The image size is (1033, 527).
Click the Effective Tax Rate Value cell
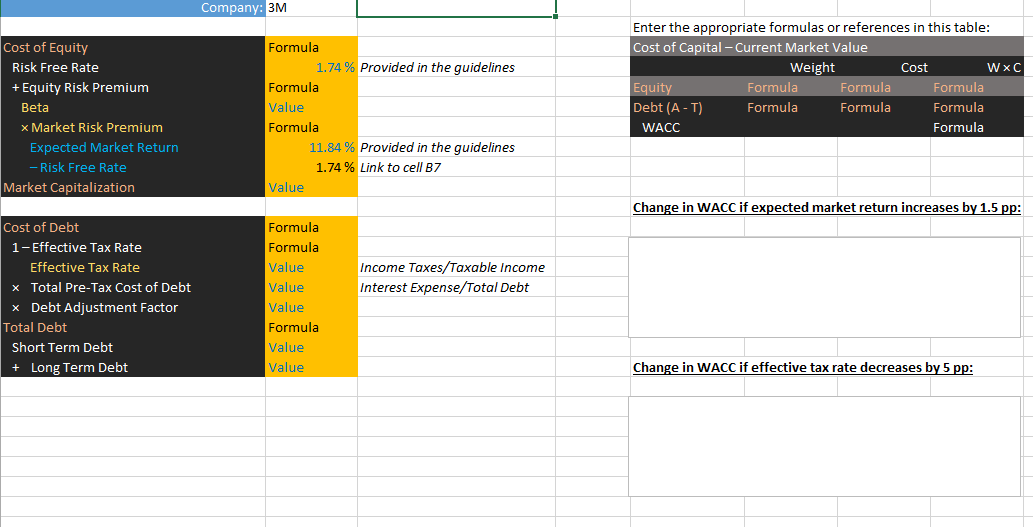tap(311, 267)
